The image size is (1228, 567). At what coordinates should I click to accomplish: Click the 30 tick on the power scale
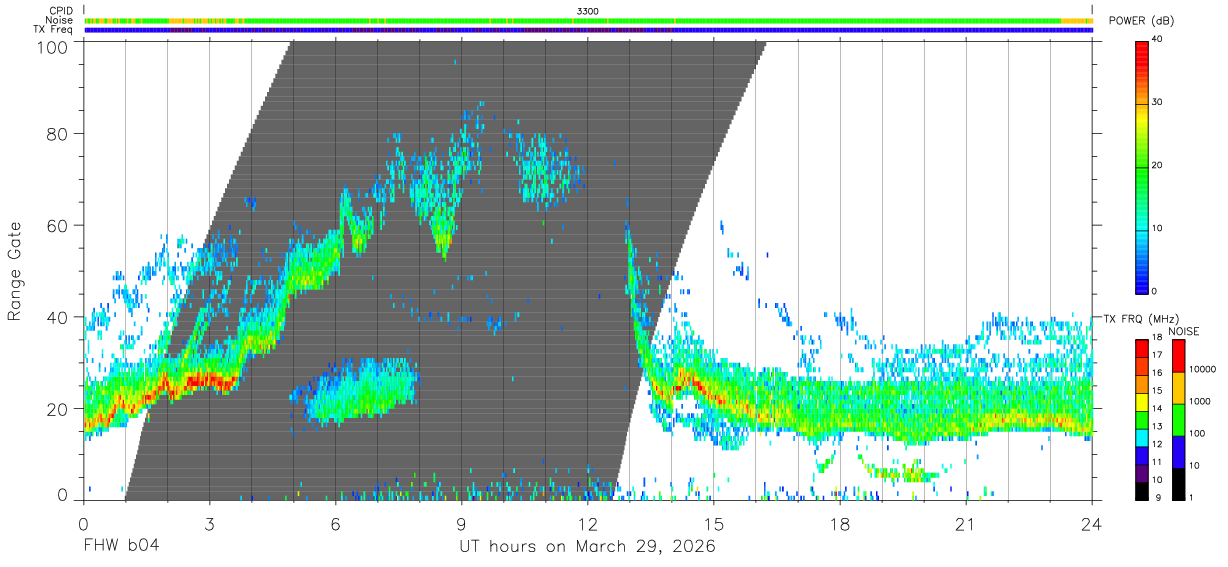point(1158,102)
